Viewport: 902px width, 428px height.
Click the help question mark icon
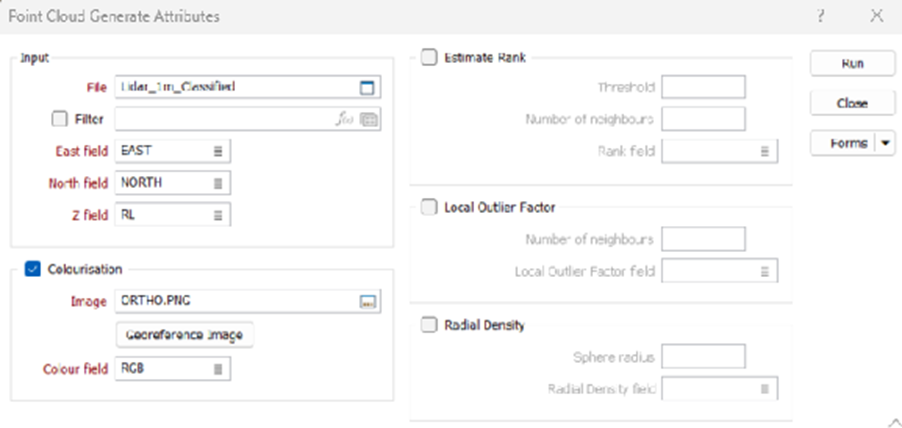(820, 16)
